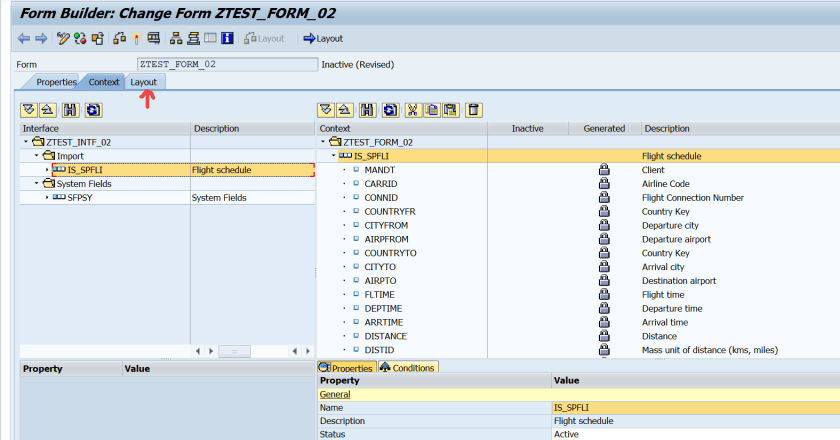Delete context node with trash icon
The height and width of the screenshot is (440, 840).
pyautogui.click(x=474, y=110)
